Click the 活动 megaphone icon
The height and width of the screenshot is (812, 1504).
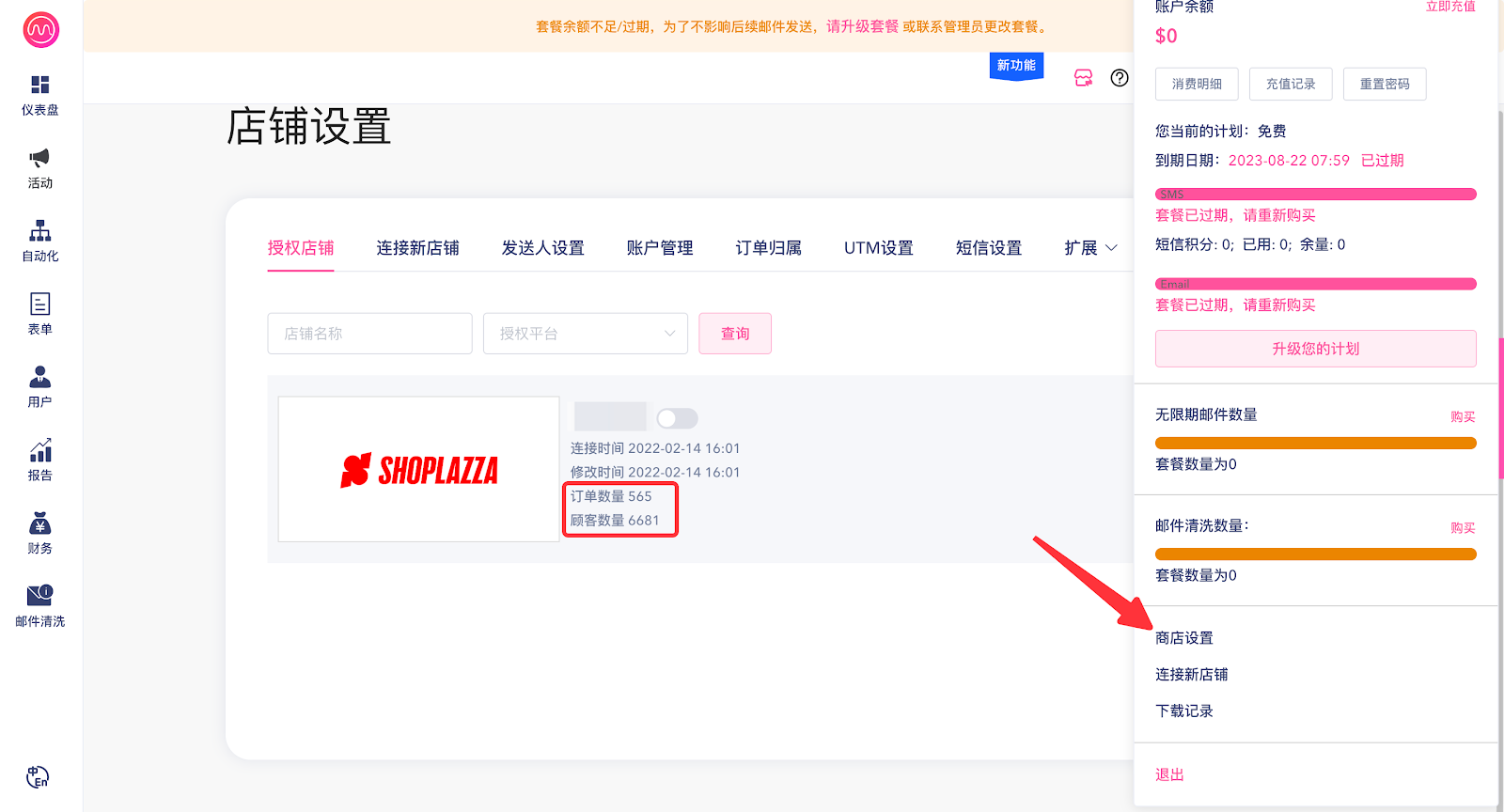39,158
